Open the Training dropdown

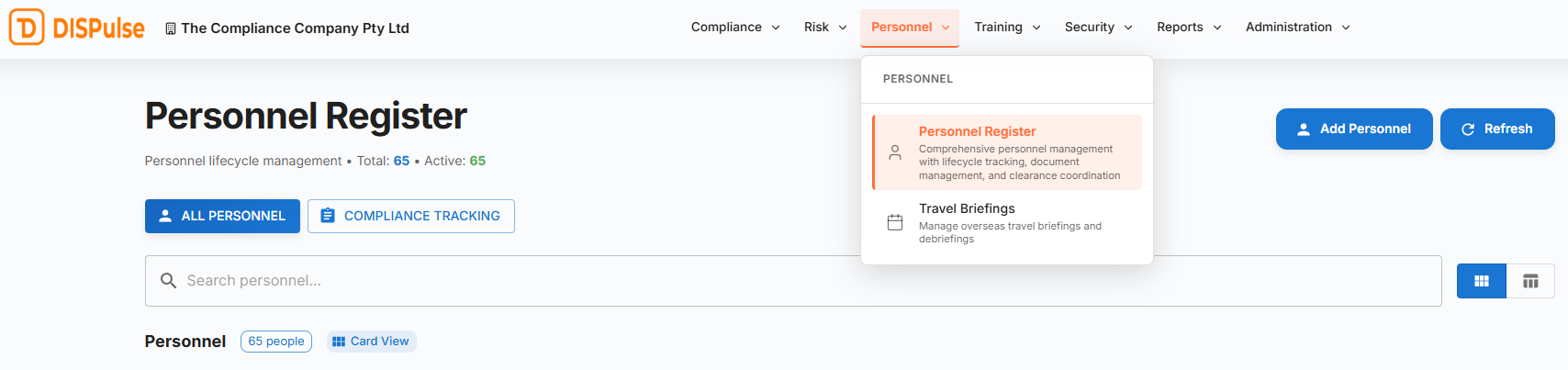click(x=1007, y=28)
